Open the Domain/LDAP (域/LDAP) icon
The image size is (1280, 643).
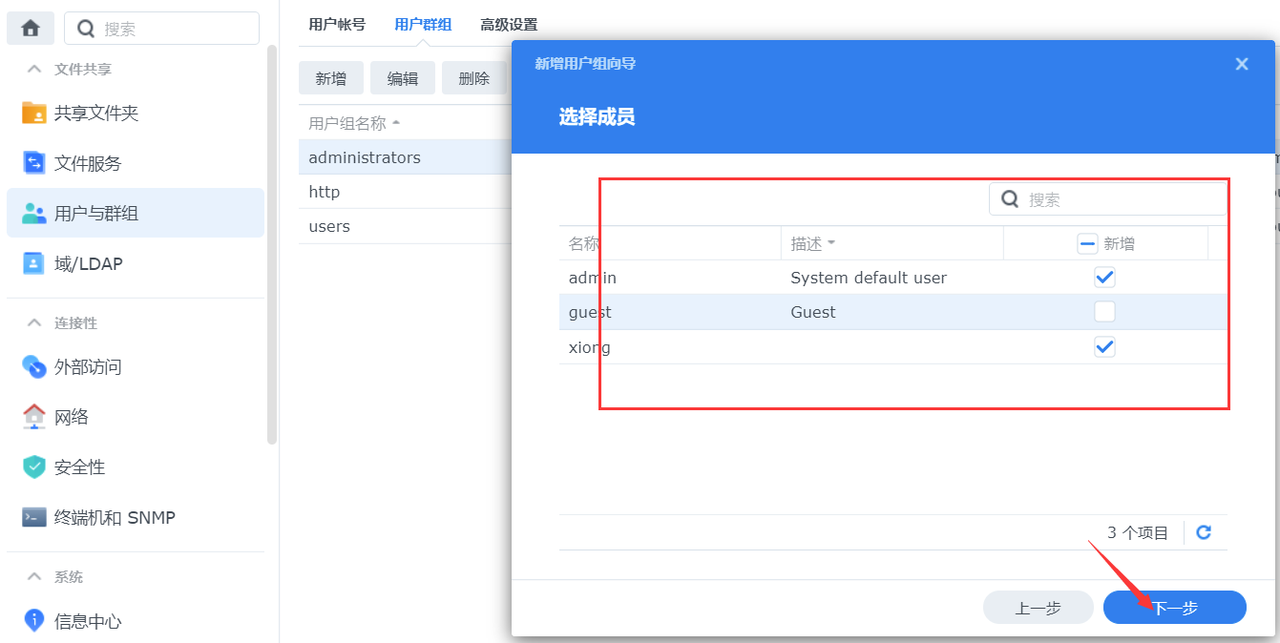click(34, 263)
